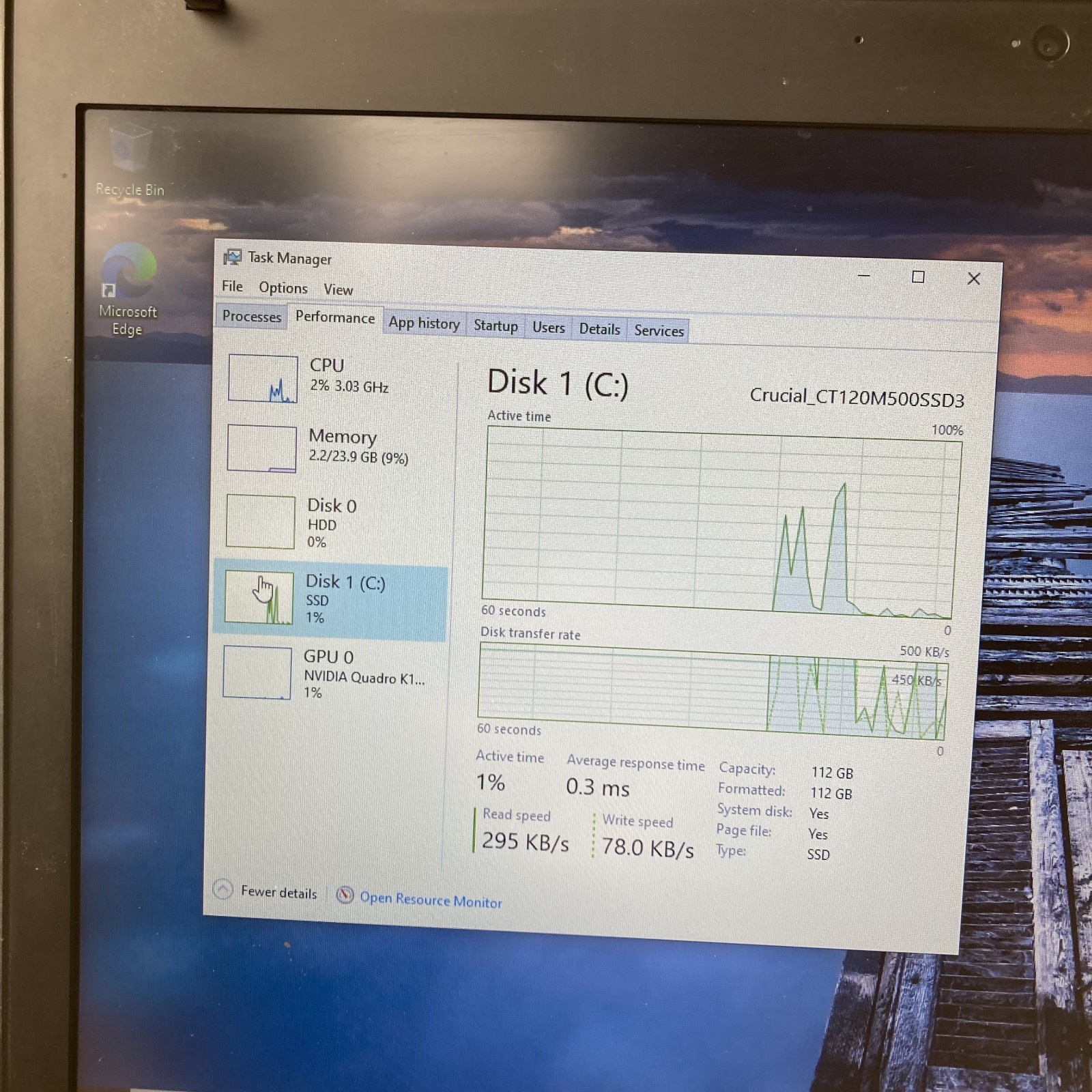This screenshot has height=1092, width=1092.
Task: Click the Fewer details arrow icon
Action: [222, 889]
